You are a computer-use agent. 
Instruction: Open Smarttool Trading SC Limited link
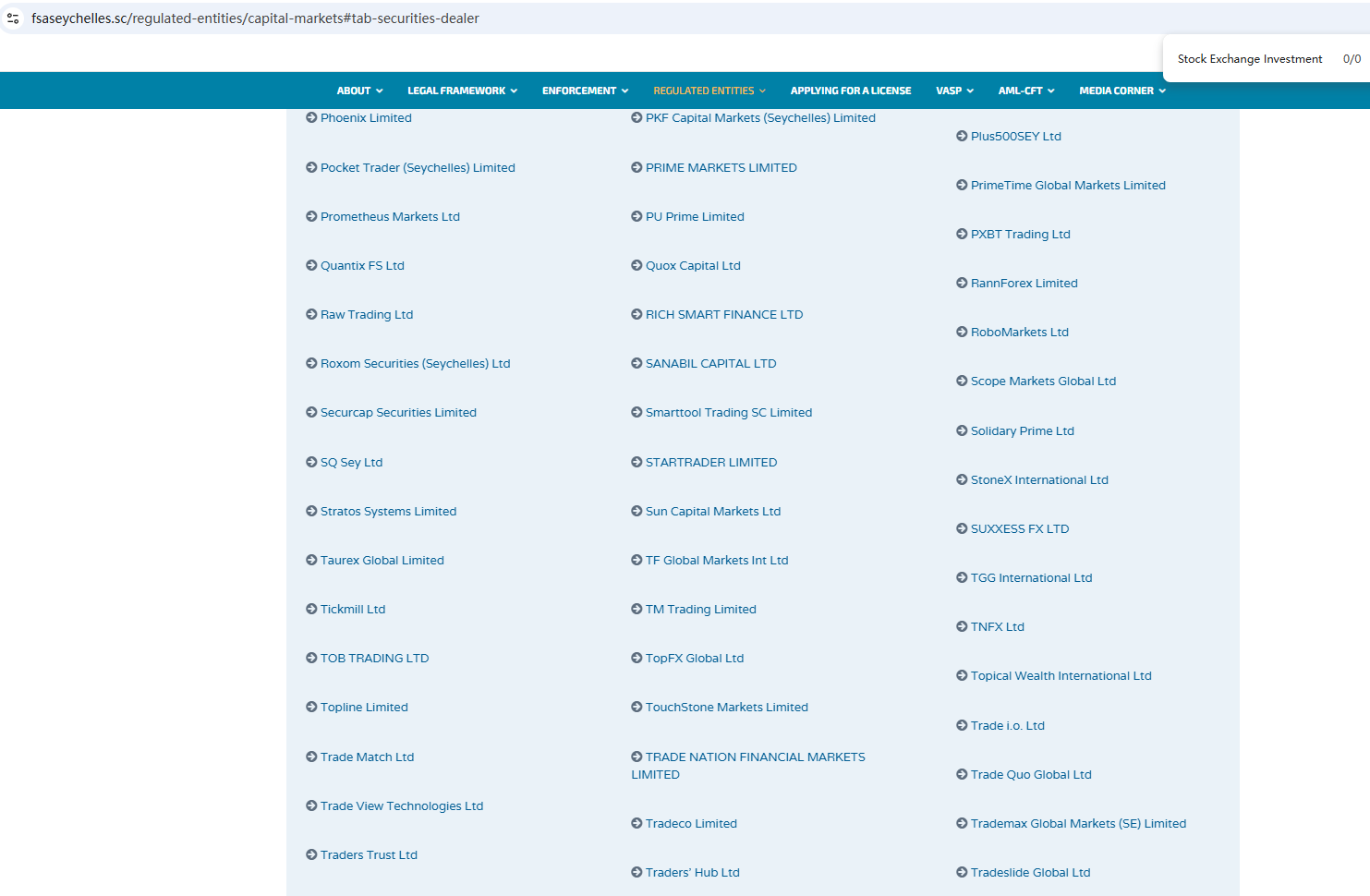[729, 412]
